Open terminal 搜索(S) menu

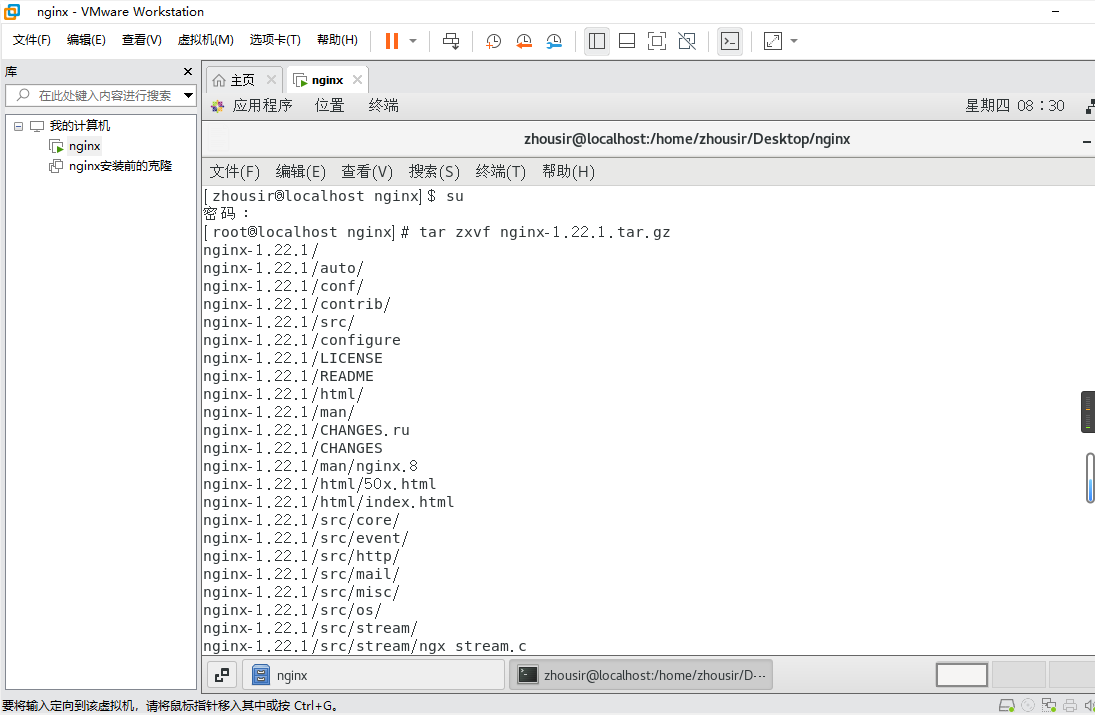point(434,172)
